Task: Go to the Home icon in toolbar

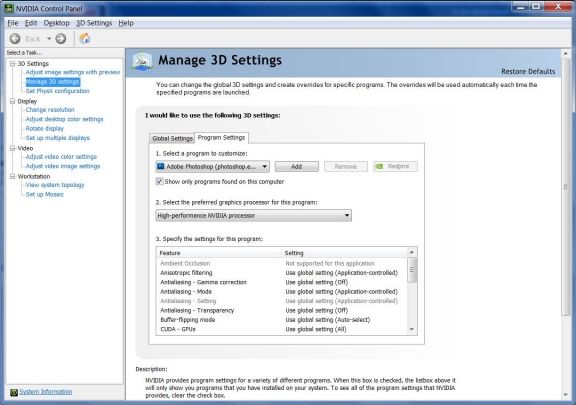Action: click(85, 38)
